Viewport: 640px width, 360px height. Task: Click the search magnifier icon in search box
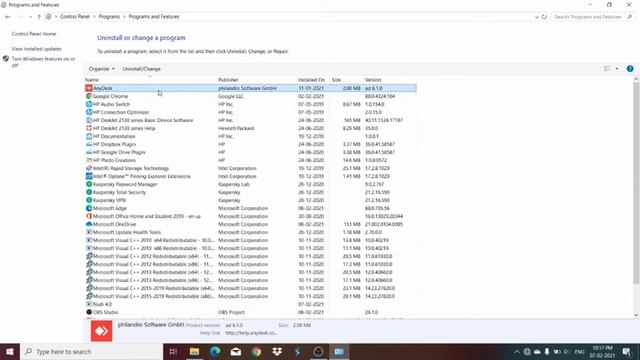[630, 17]
